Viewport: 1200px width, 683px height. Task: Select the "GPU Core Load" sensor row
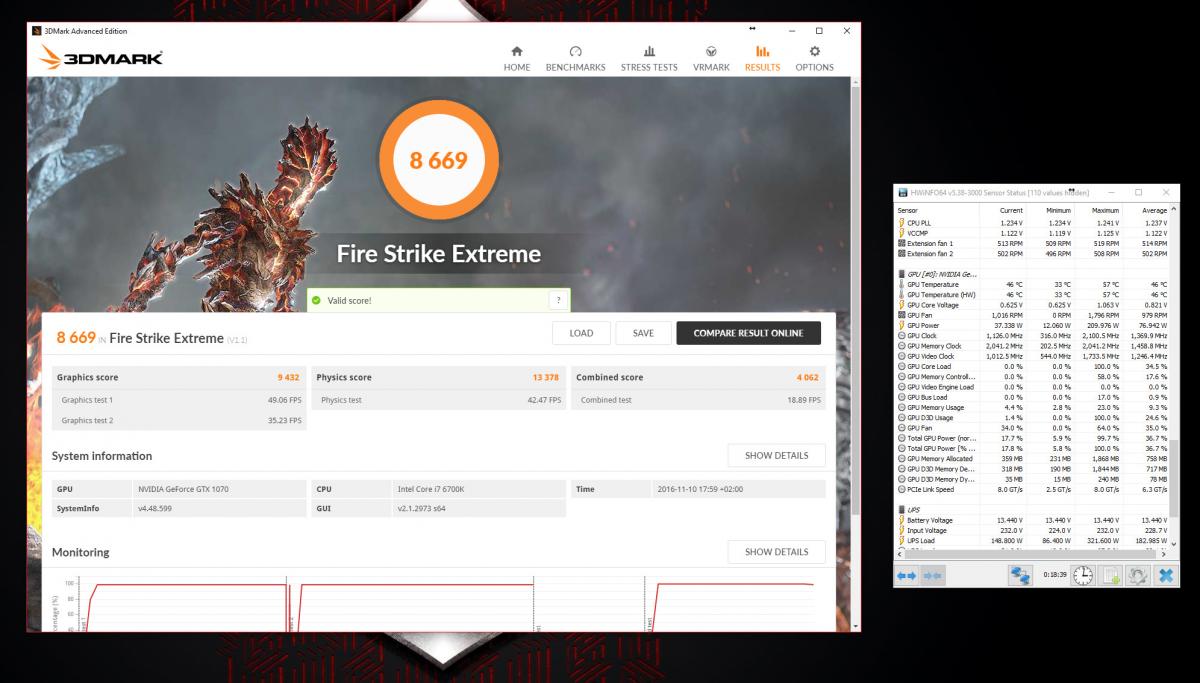click(1032, 366)
